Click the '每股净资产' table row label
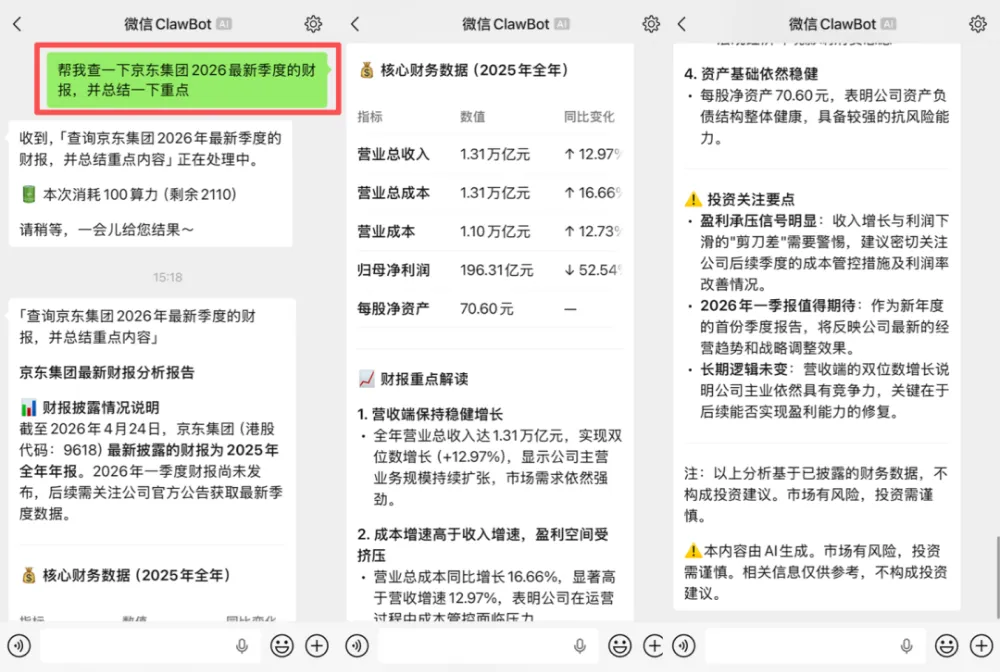 click(x=393, y=309)
